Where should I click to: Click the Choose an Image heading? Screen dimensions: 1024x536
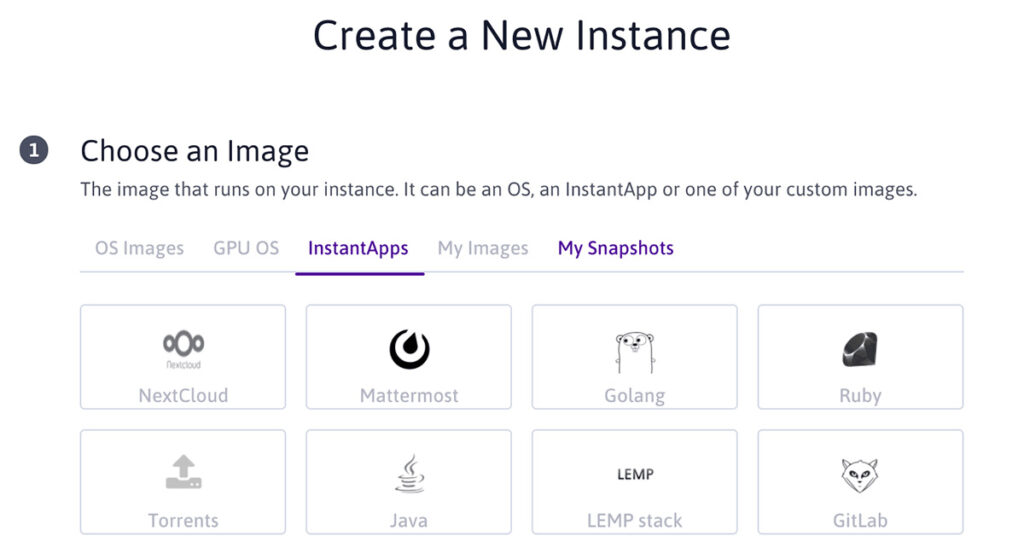click(x=194, y=151)
